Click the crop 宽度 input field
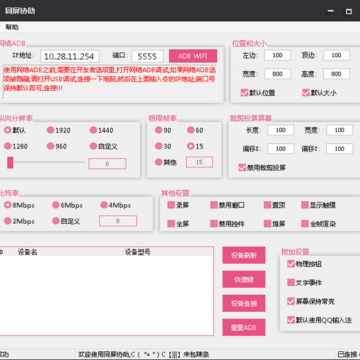 339,130
